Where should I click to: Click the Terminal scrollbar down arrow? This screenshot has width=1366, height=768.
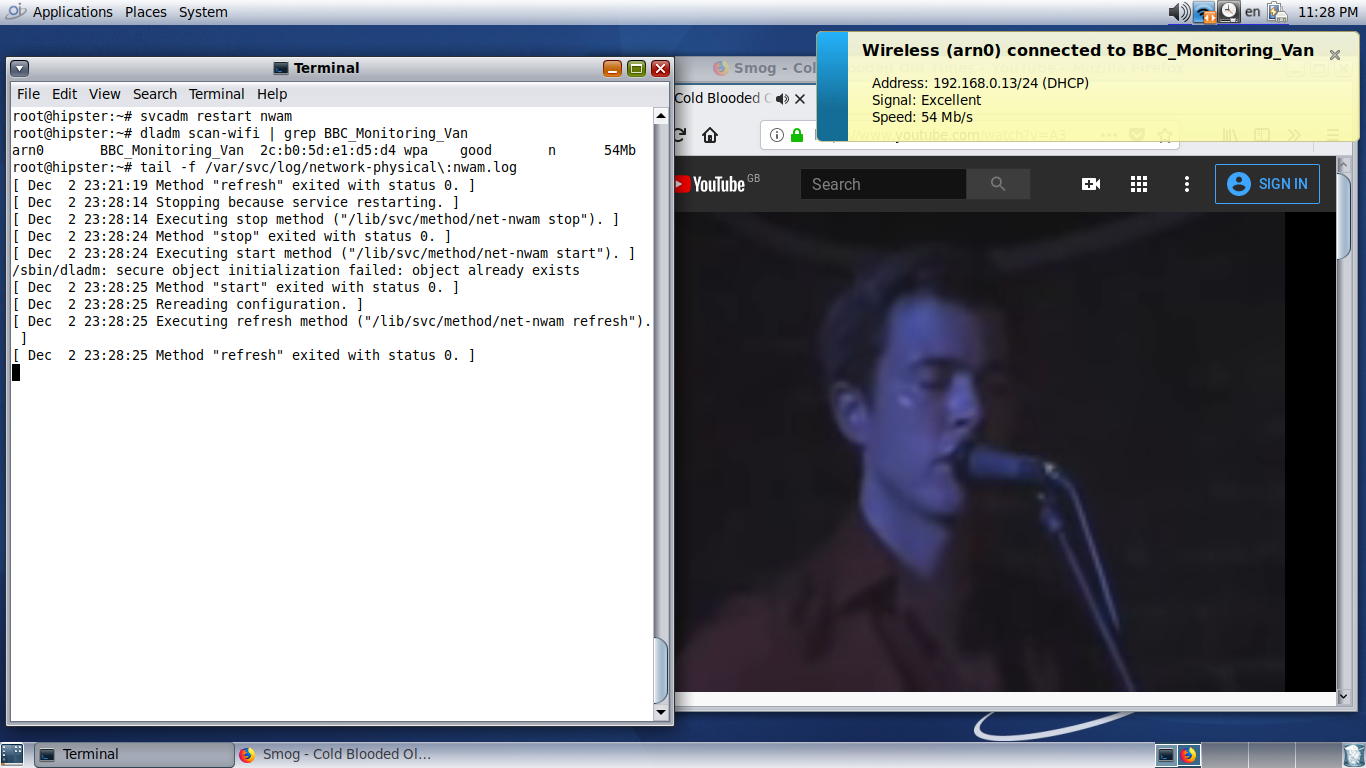click(x=660, y=712)
